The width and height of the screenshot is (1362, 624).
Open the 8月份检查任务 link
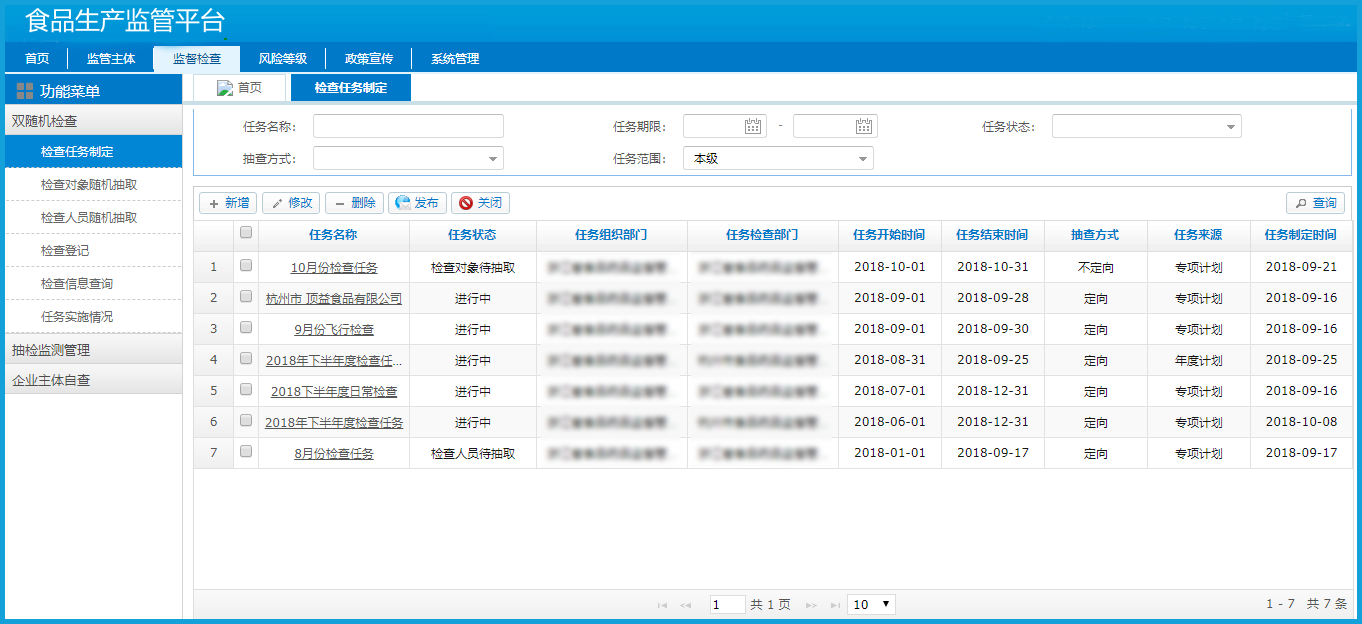point(334,453)
